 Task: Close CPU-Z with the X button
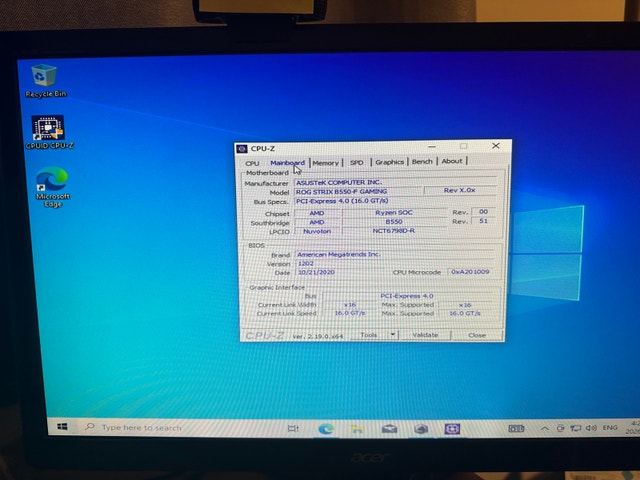(x=496, y=146)
